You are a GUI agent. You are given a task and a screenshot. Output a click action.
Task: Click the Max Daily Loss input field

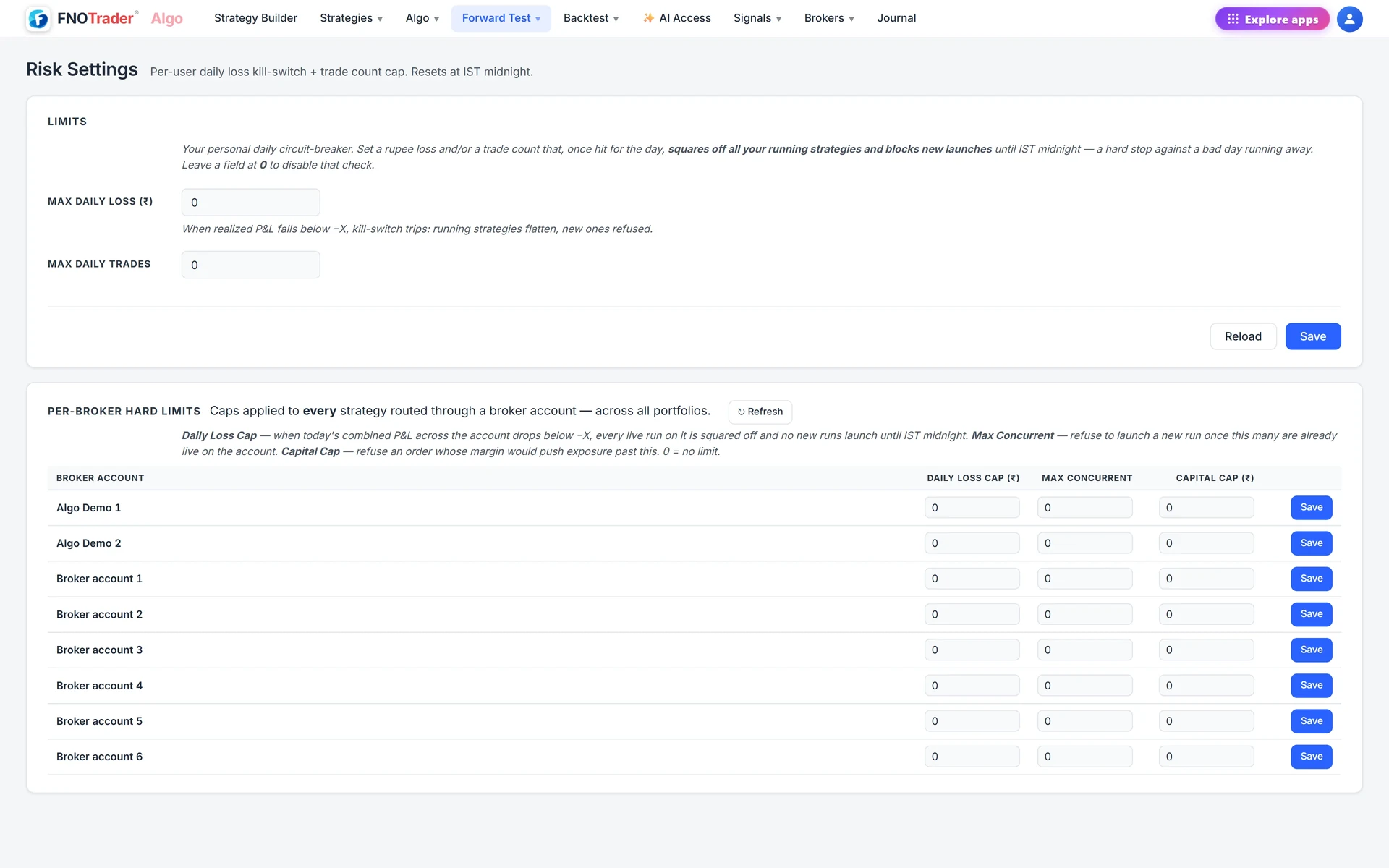coord(250,203)
